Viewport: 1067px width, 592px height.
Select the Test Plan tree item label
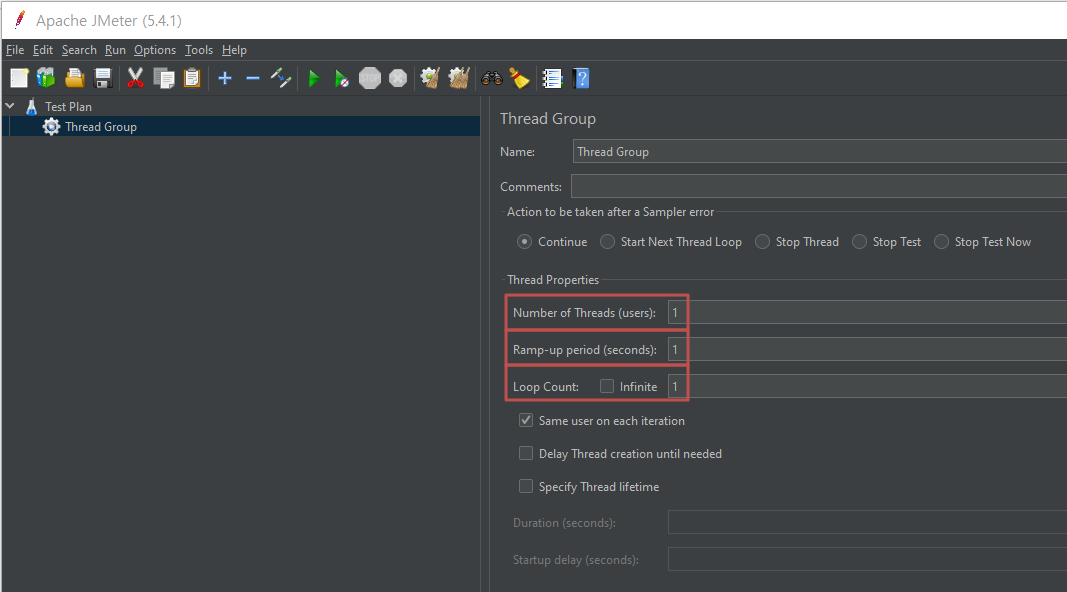click(68, 107)
